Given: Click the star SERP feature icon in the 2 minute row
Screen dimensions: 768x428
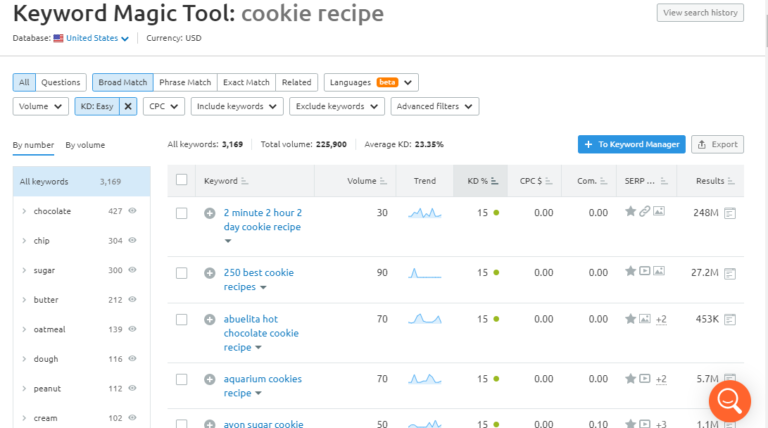Looking at the screenshot, I should 630,211.
